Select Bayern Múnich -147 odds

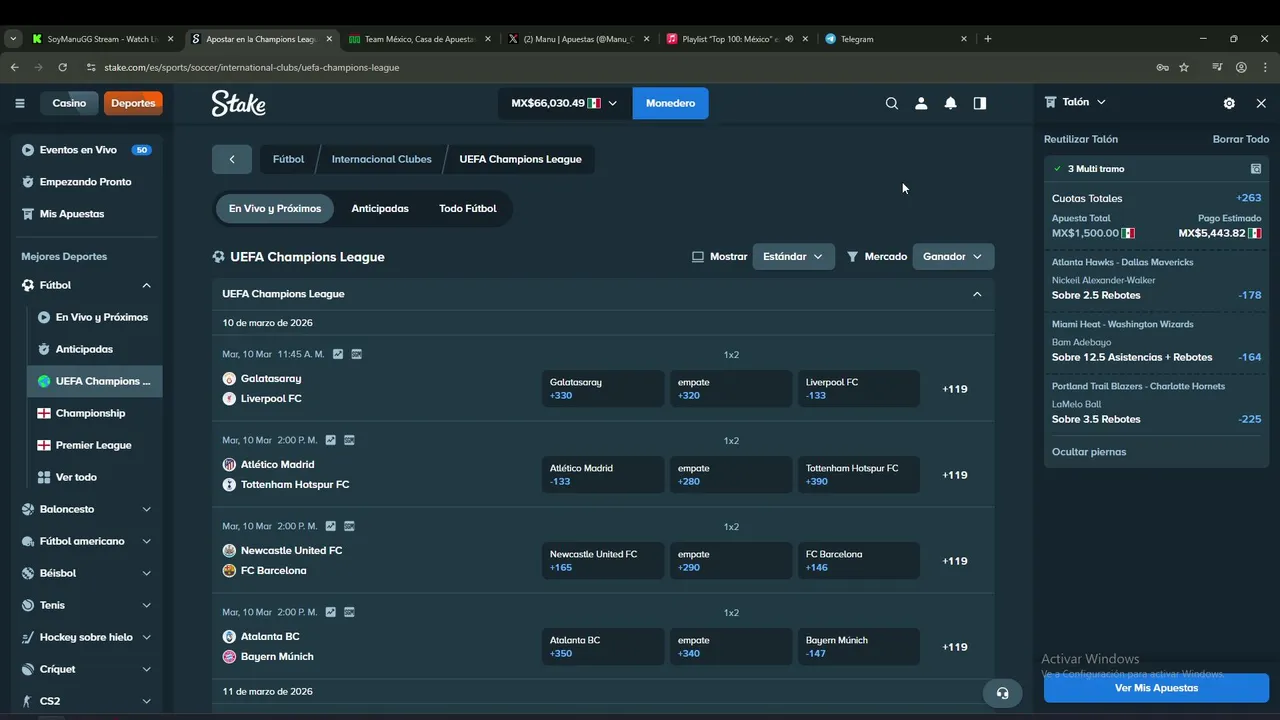point(859,647)
